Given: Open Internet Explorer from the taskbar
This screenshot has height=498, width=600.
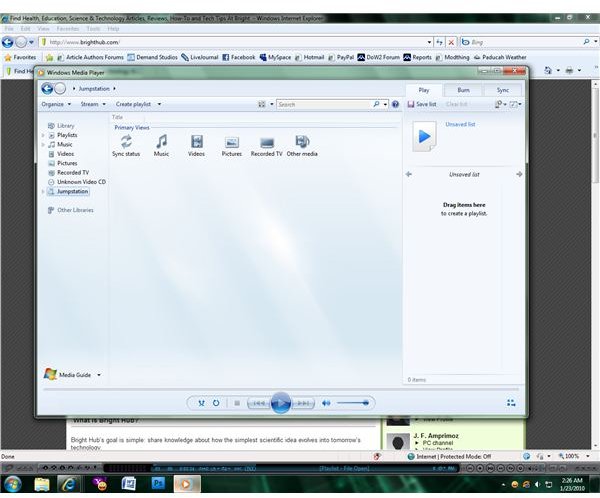Looking at the screenshot, I should coord(69,484).
